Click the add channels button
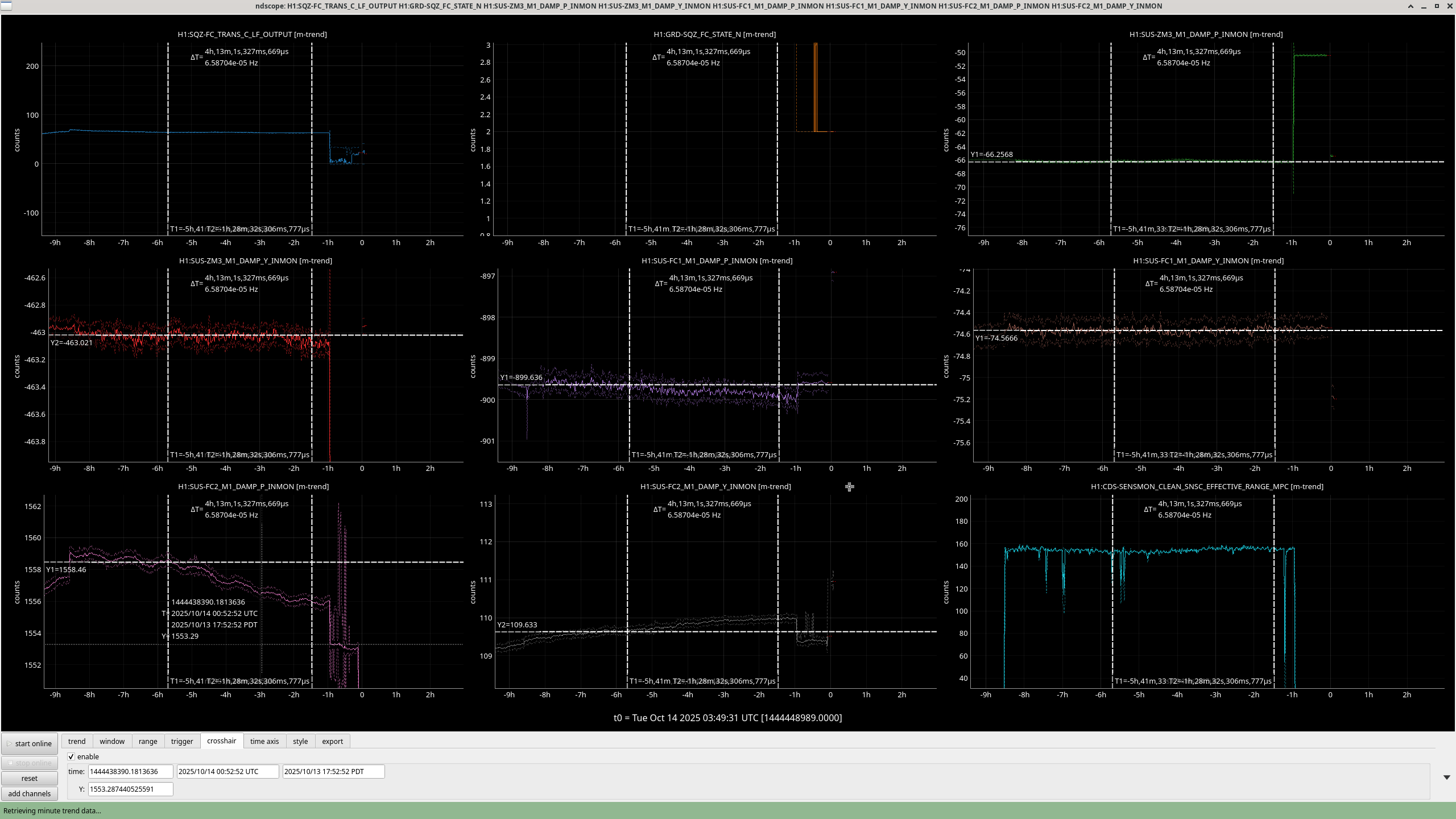 [30, 793]
